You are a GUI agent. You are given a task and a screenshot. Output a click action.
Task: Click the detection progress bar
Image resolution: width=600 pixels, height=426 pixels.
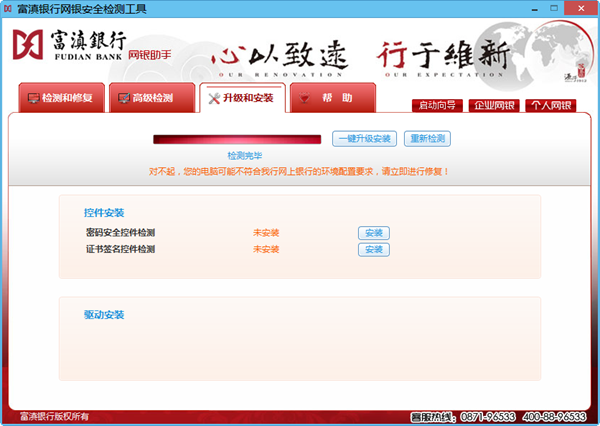pyautogui.click(x=239, y=138)
